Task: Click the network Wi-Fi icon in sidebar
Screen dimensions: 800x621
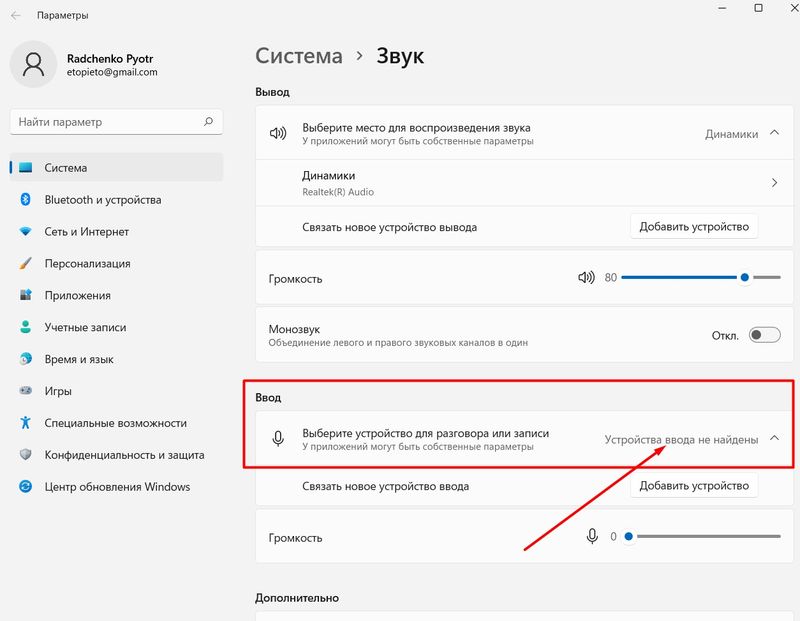Action: (x=26, y=232)
